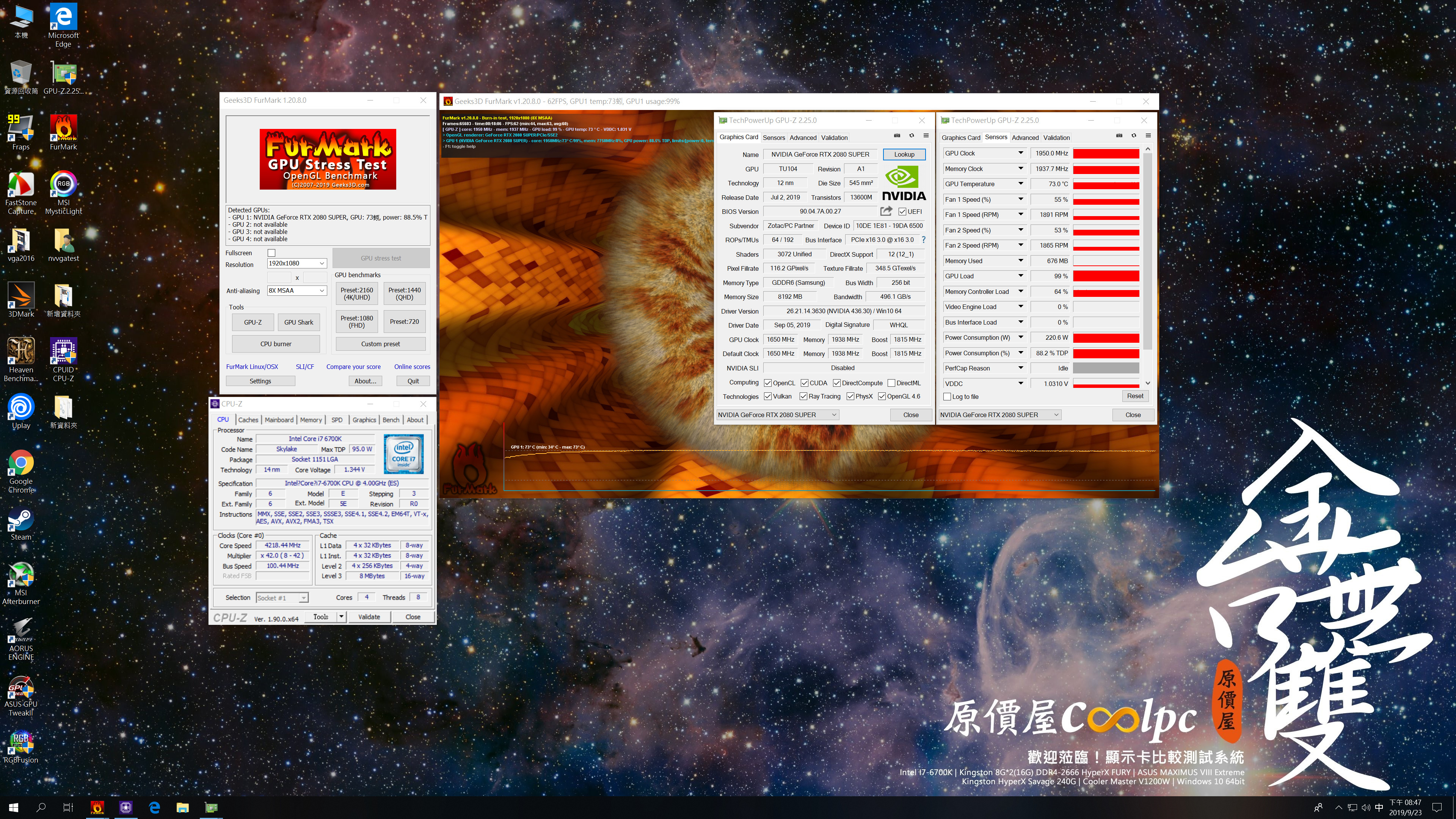
Task: Launch MSI MysticLight desktop icon
Action: [x=63, y=193]
